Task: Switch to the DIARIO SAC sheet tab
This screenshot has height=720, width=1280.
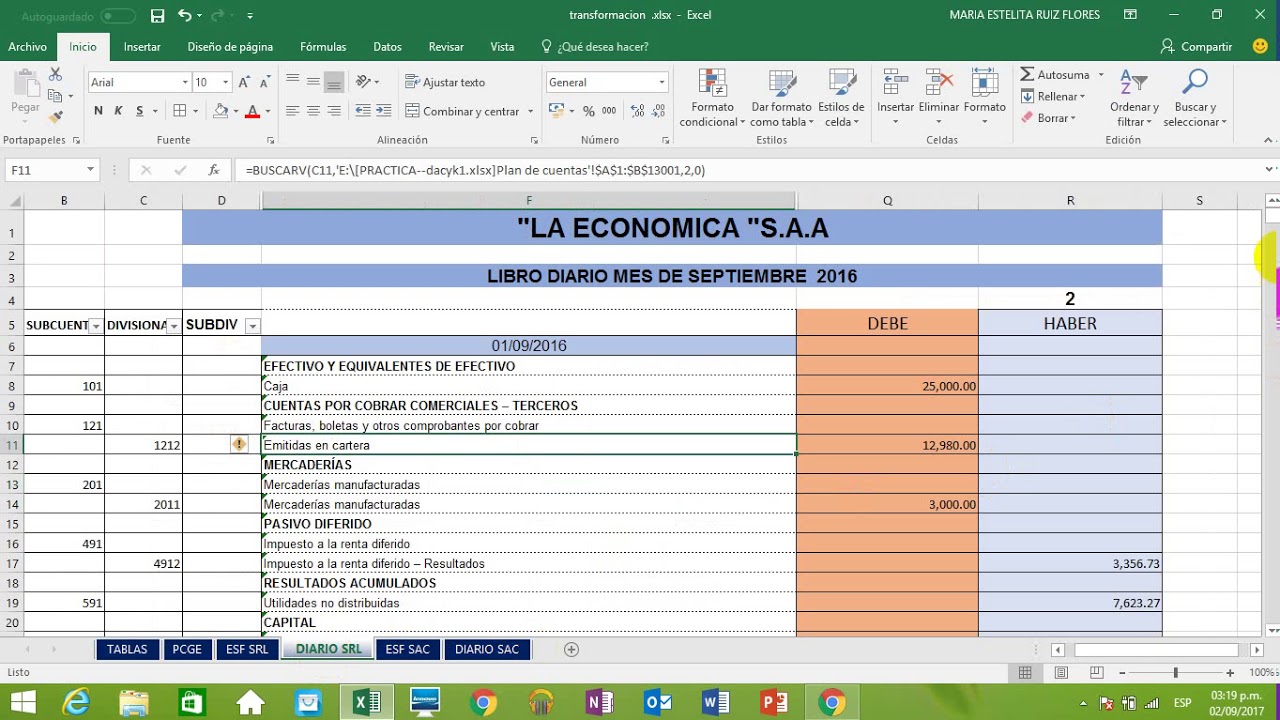Action: pos(487,649)
